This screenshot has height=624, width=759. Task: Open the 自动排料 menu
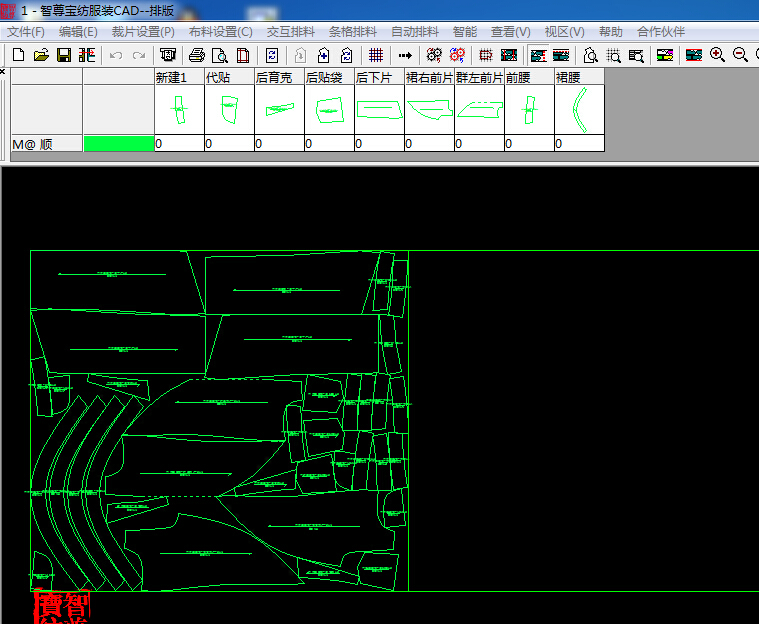coord(415,32)
